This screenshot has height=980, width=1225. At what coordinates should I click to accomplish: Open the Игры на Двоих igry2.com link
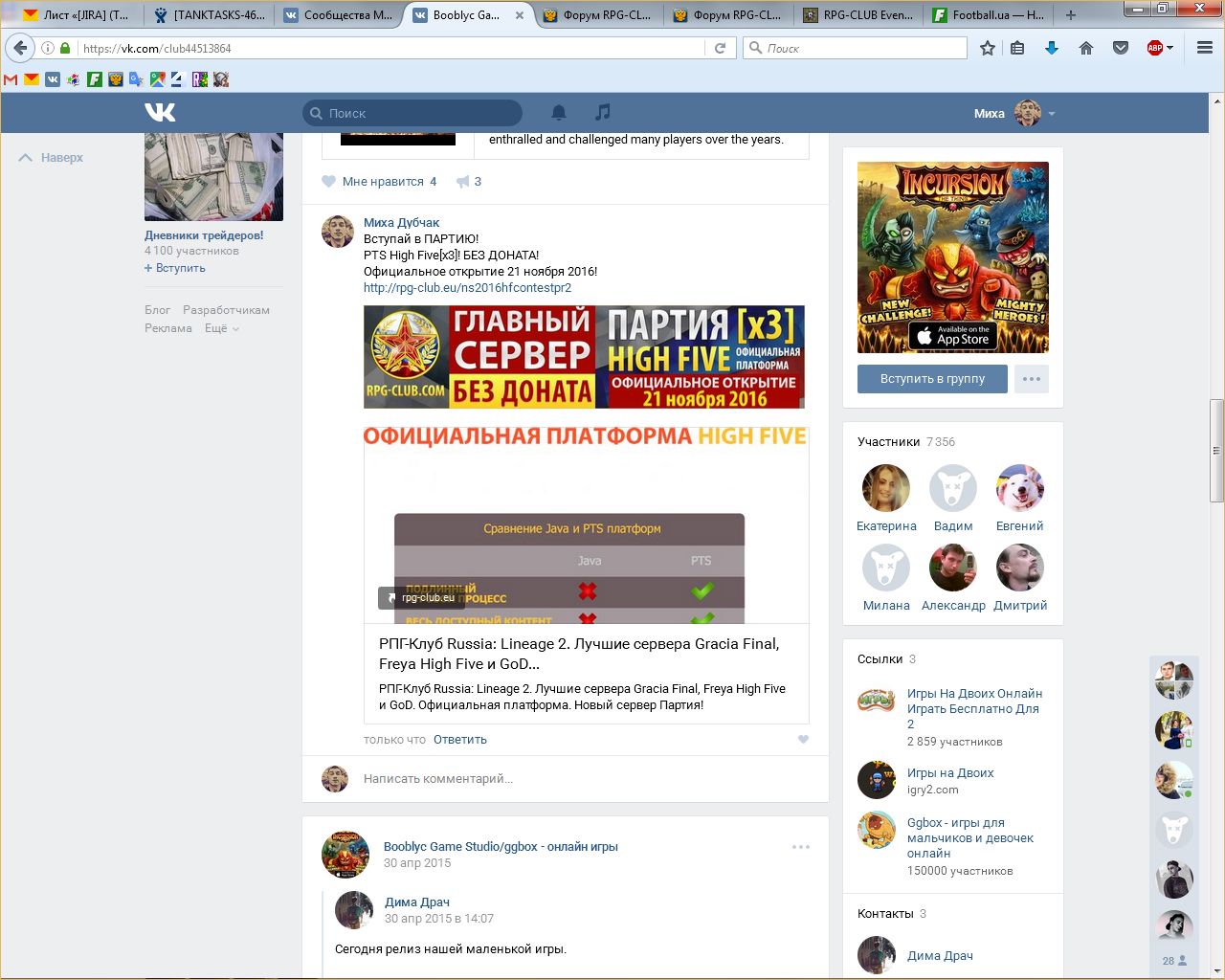950,772
